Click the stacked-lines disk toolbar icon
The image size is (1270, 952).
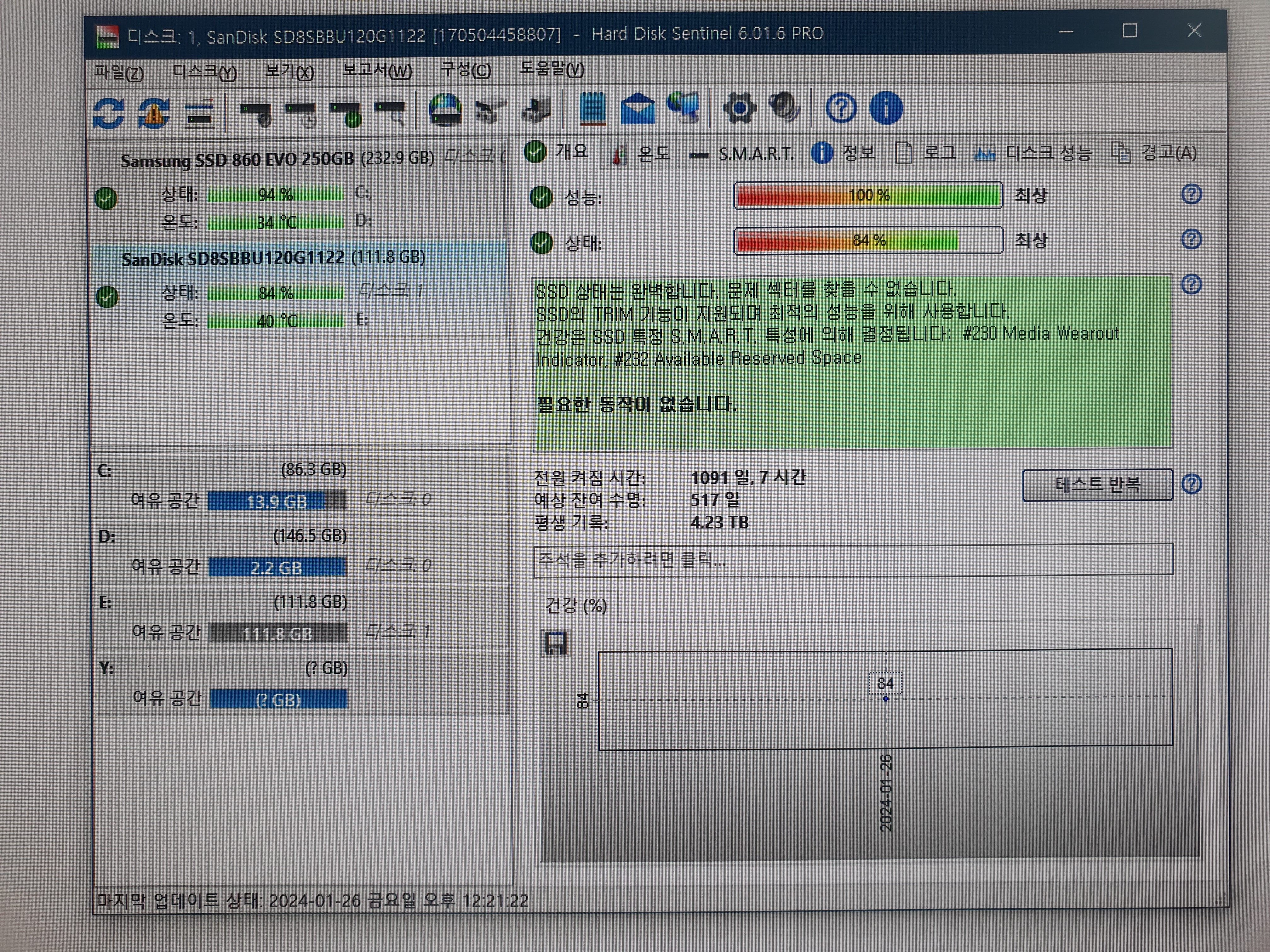[x=199, y=112]
